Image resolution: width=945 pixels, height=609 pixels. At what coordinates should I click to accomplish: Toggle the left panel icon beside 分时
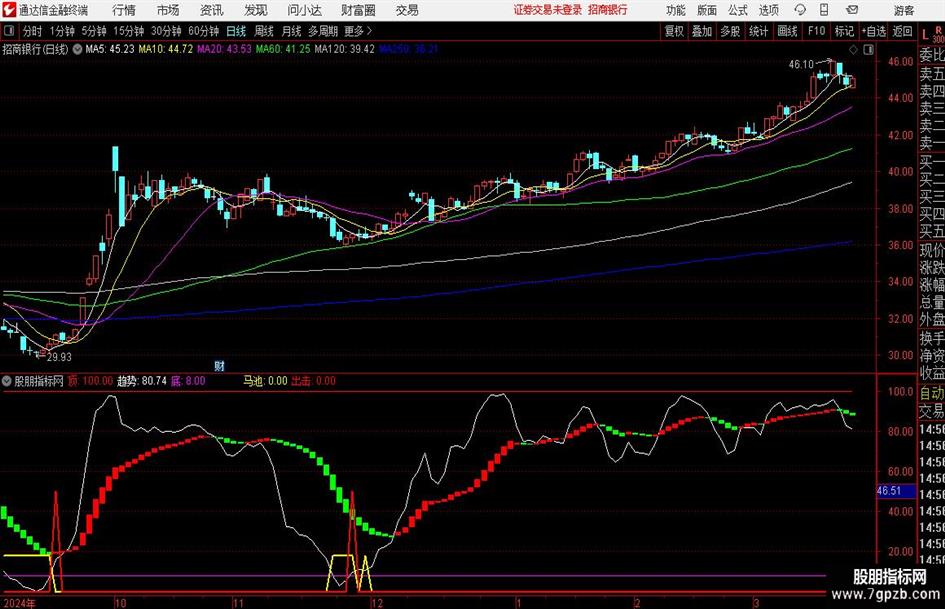[x=9, y=31]
